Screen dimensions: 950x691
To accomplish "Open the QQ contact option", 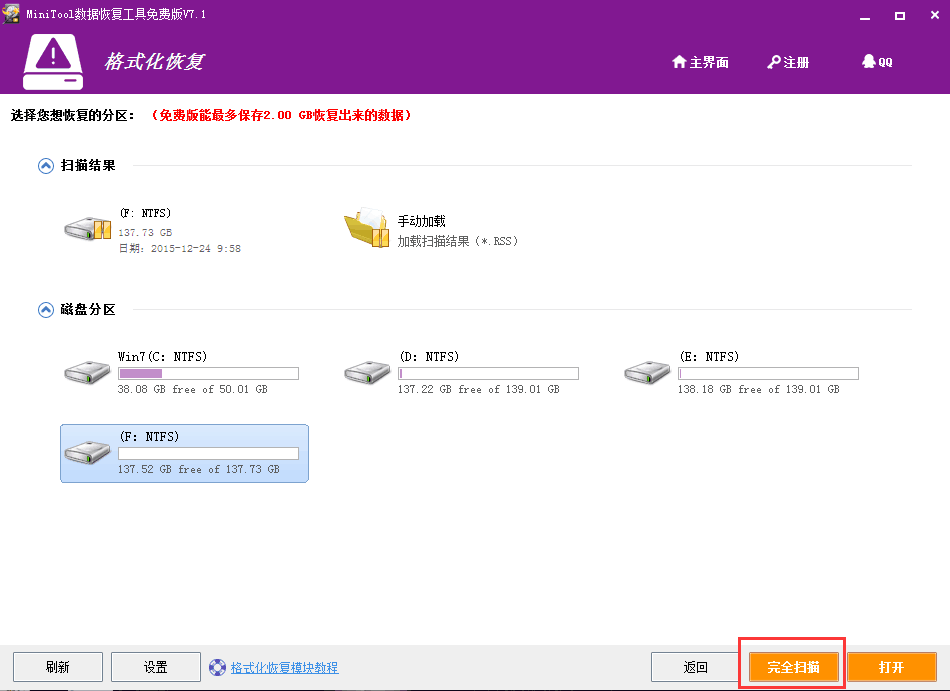I will 877,62.
